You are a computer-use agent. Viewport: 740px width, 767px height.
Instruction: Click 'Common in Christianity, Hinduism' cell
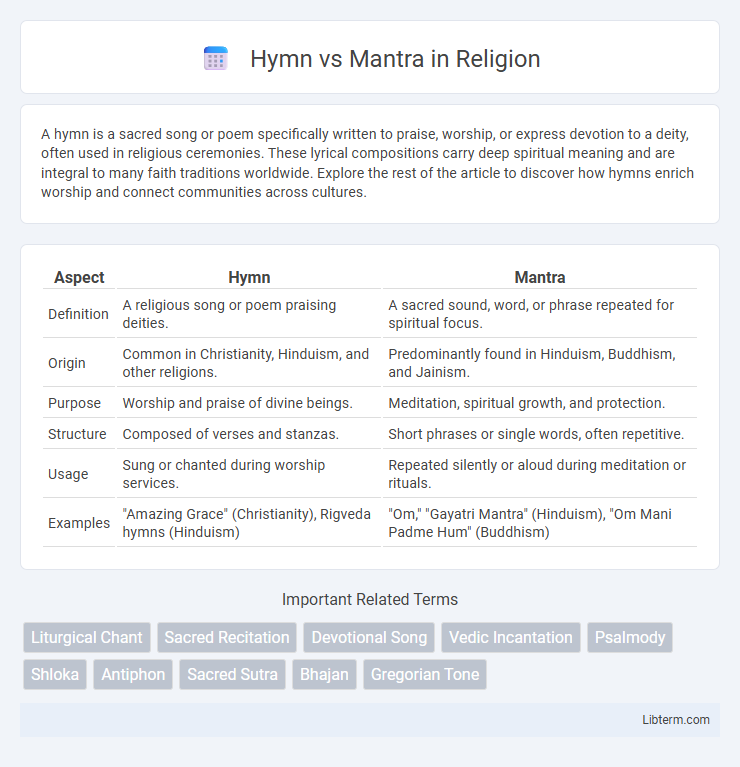point(249,363)
